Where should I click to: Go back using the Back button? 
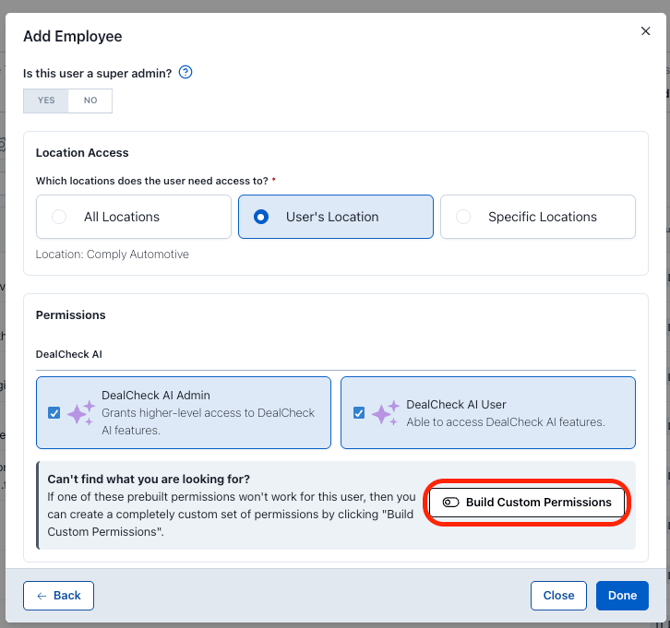pos(59,595)
